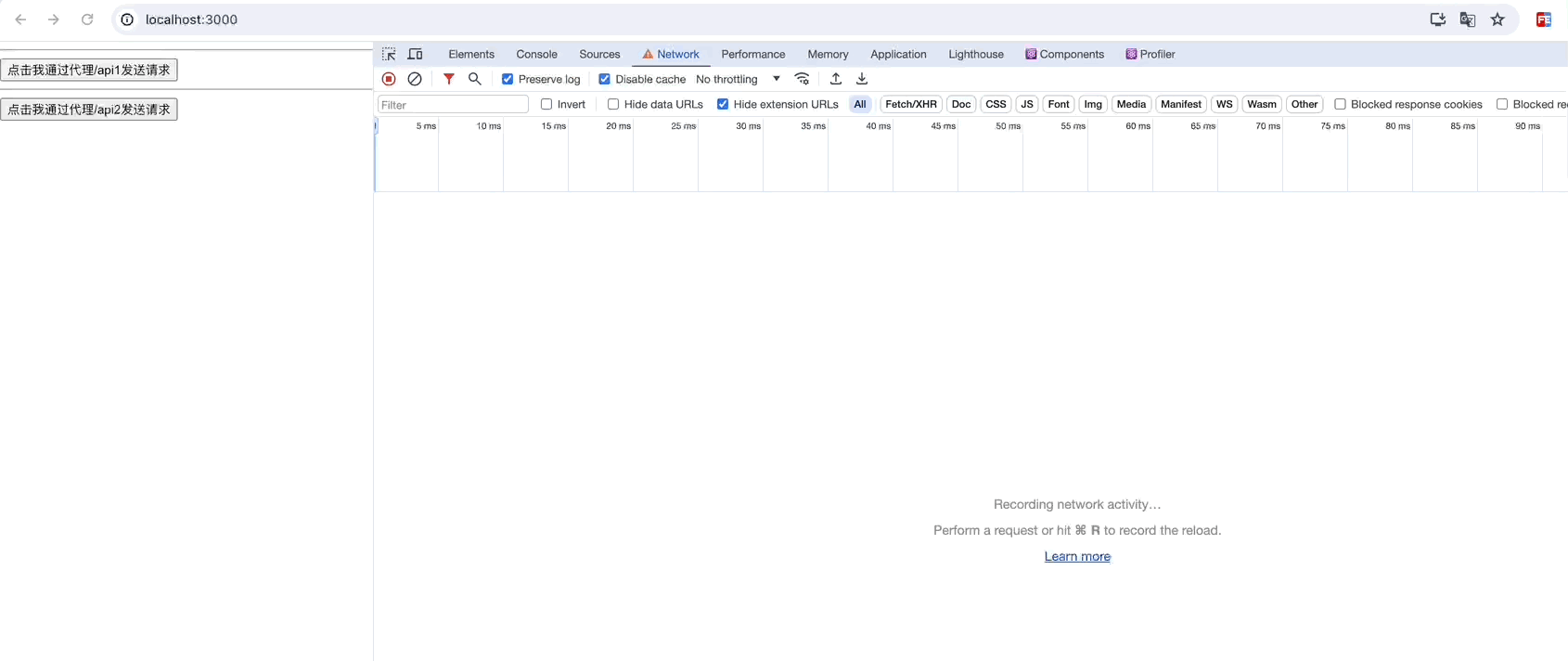This screenshot has height=661, width=1568.
Task: Filter by Fetch/XHR requests
Action: (911, 104)
